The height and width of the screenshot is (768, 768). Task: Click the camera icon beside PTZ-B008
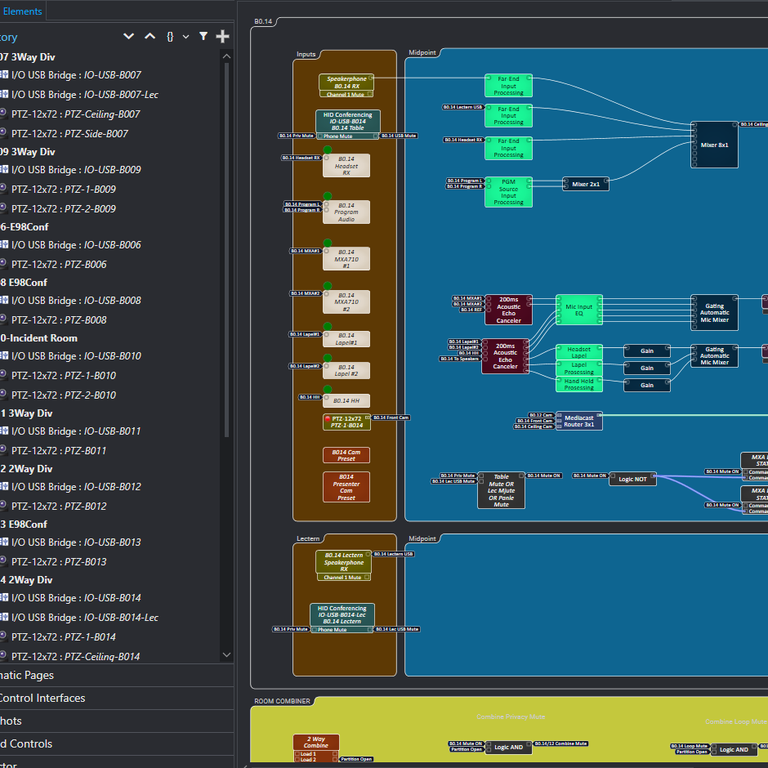3,319
